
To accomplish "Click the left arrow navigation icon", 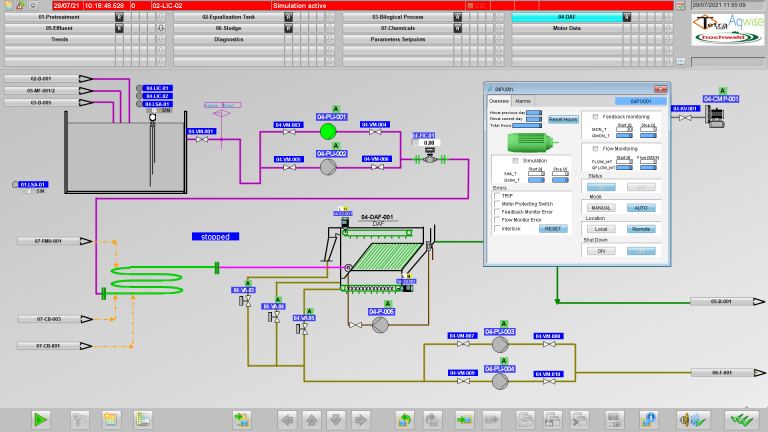I will tap(288, 419).
